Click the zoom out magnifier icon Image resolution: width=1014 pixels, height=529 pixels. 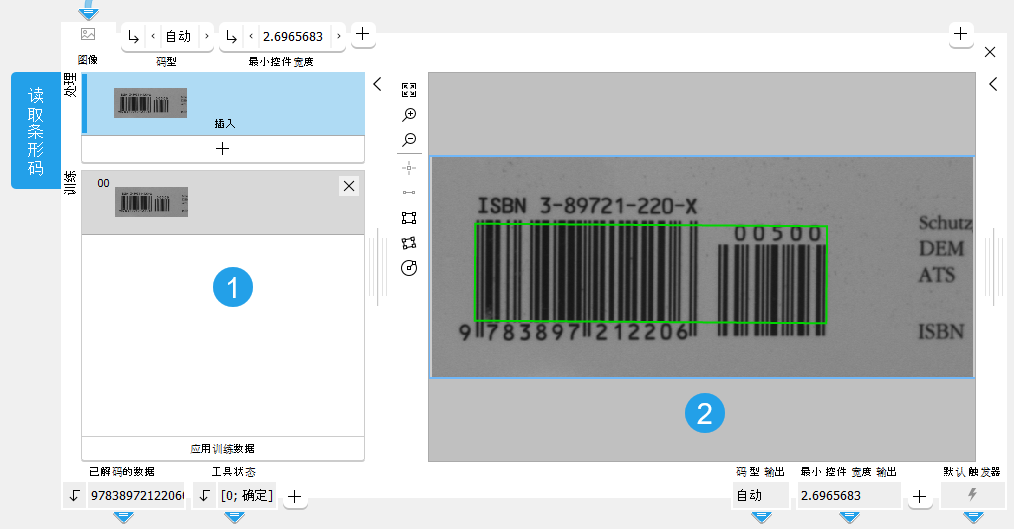[x=408, y=140]
